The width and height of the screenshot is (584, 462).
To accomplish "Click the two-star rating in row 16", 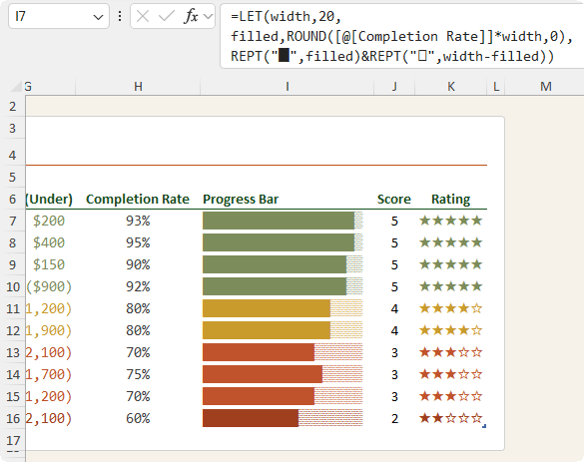I will point(451,418).
